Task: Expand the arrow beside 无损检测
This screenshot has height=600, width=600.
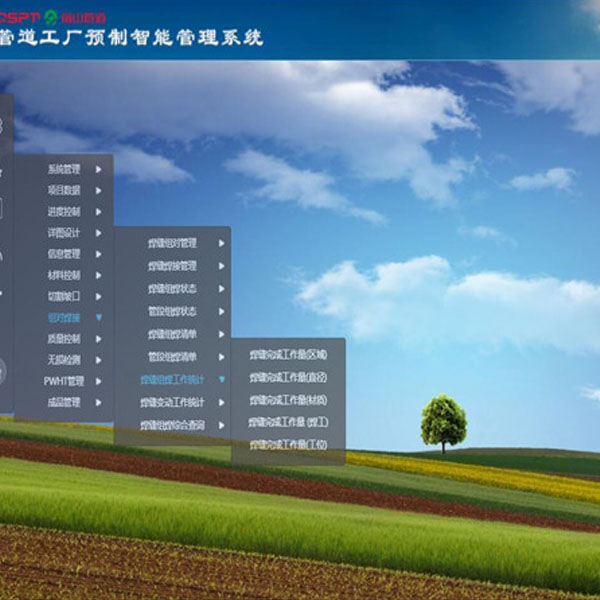Action: 98,359
